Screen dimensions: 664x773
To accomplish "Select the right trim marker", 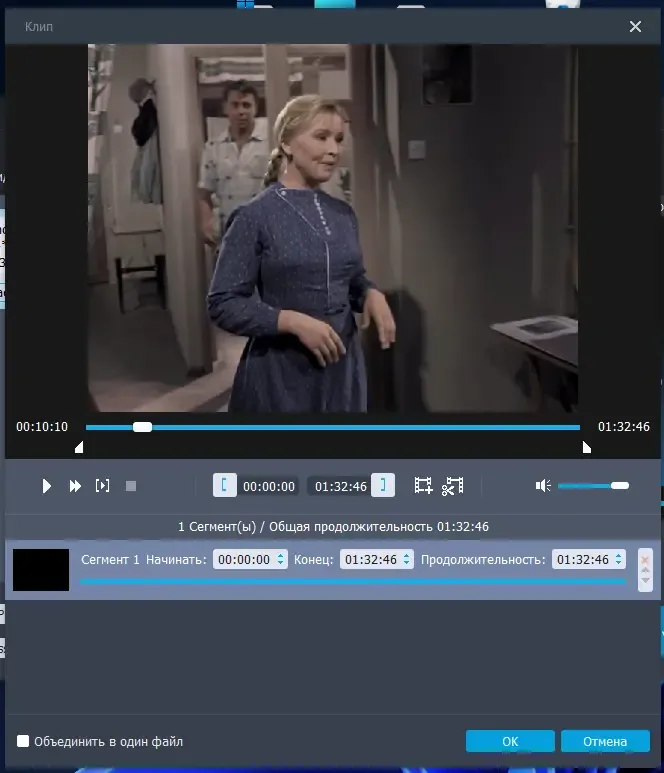I will click(587, 447).
